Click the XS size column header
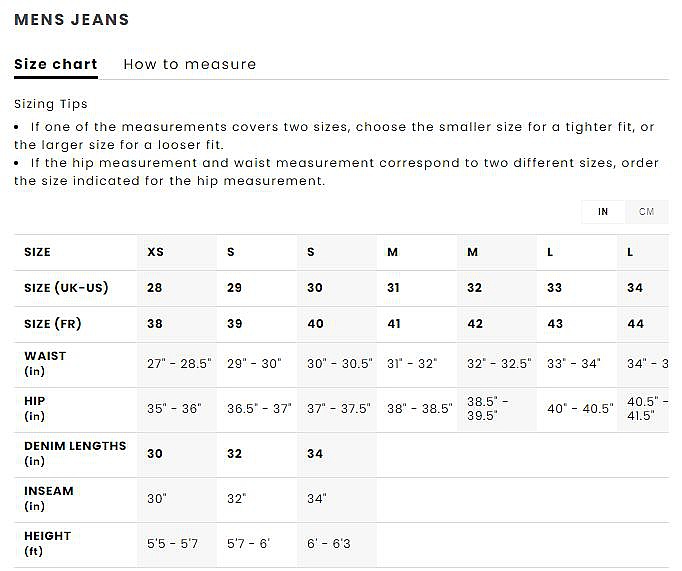This screenshot has width=682, height=571. tap(156, 252)
